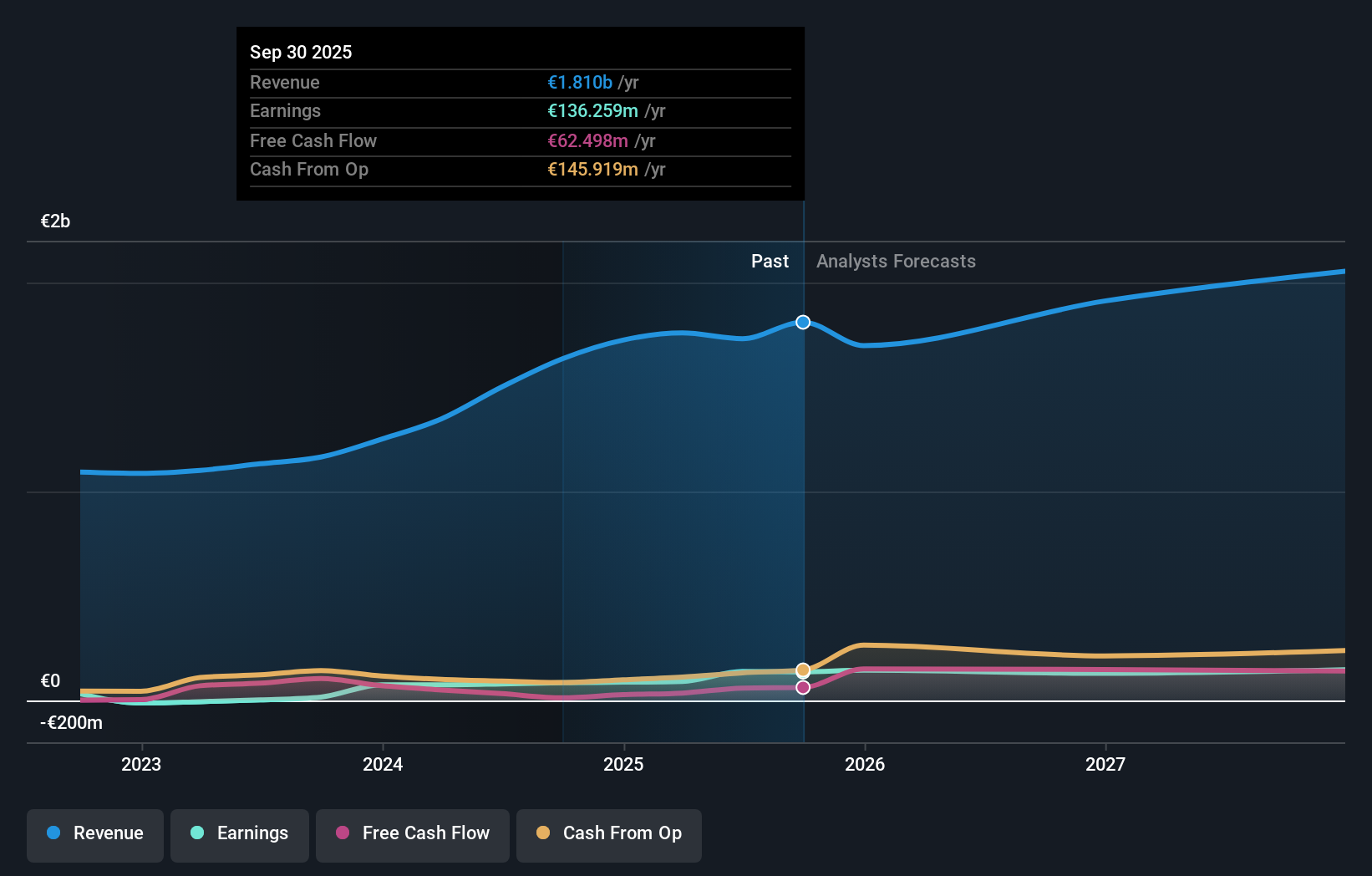This screenshot has height=876, width=1372.
Task: Select the pink Free Cash Flow marker
Action: [802, 687]
